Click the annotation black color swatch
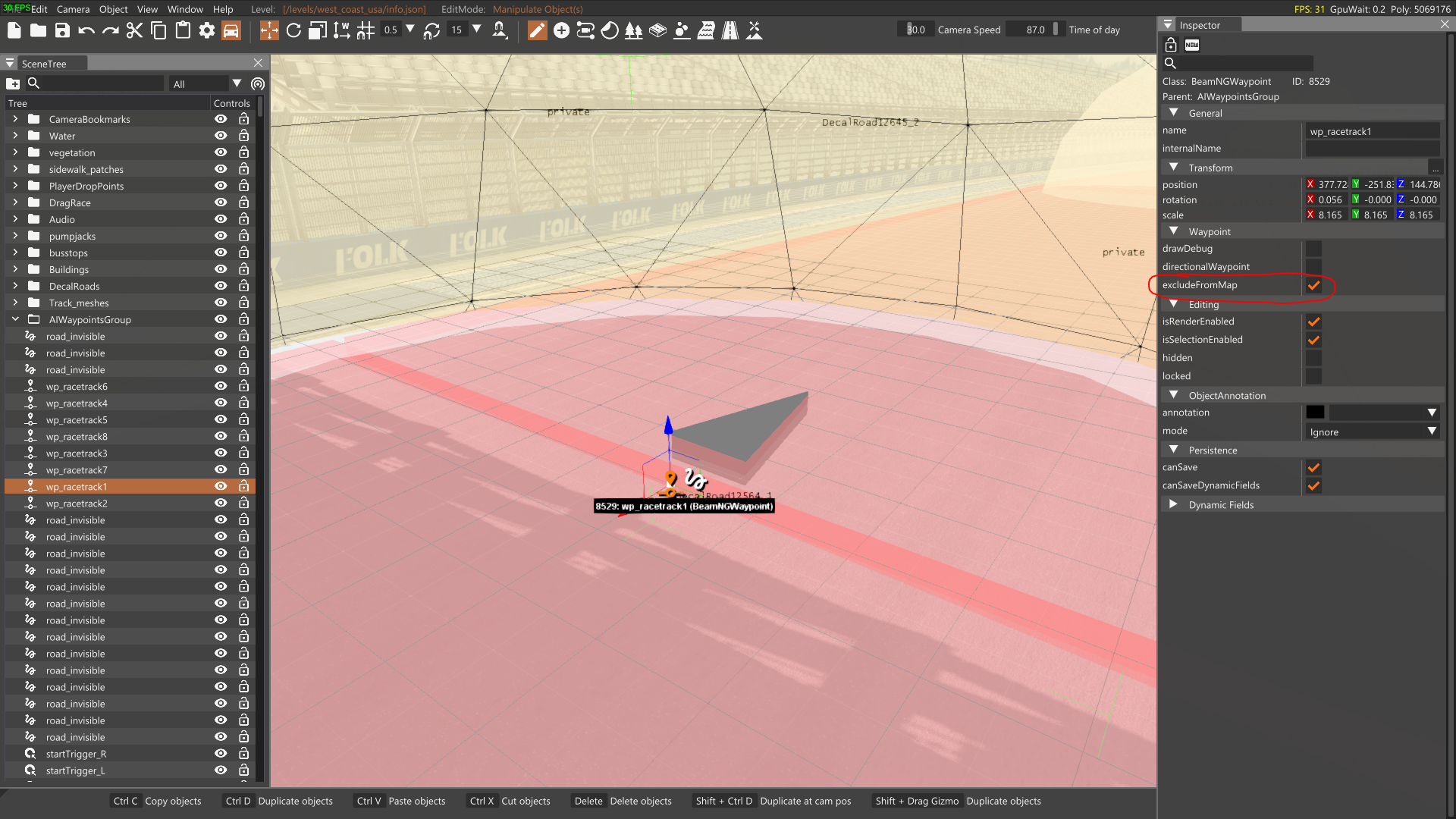The image size is (1456, 819). [1315, 413]
